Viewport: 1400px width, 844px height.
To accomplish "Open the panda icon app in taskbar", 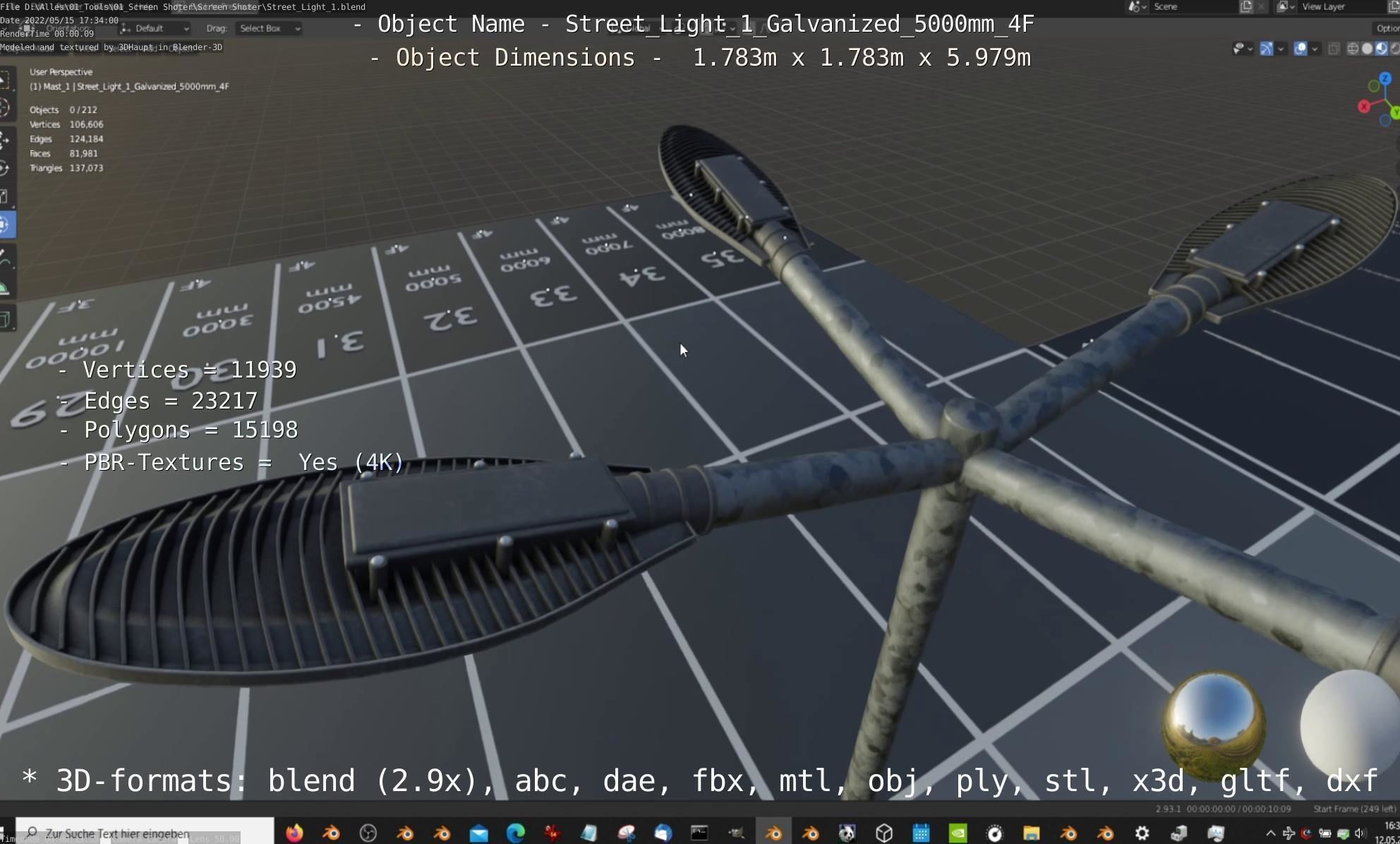I will pyautogui.click(x=847, y=833).
